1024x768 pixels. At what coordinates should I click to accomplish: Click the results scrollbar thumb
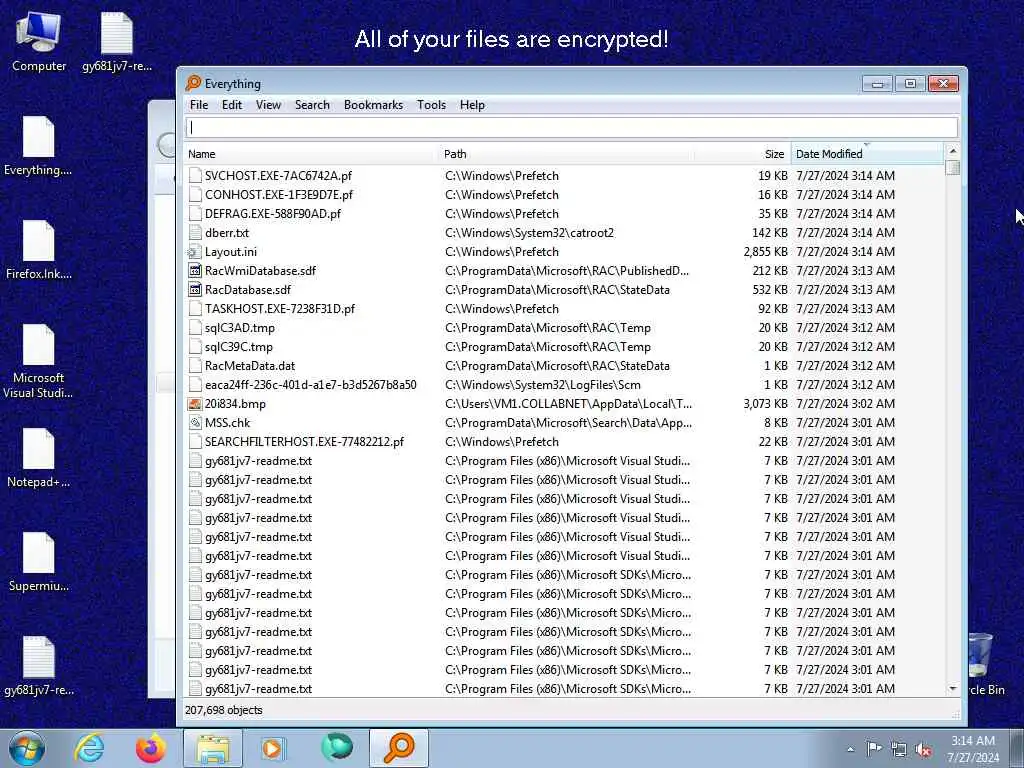[952, 167]
